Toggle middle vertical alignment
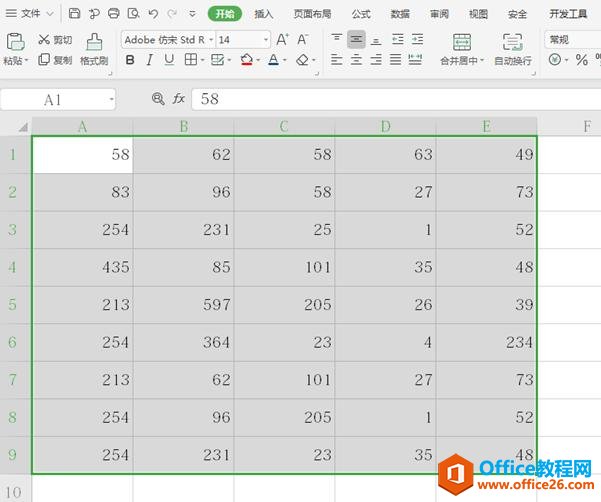The height and width of the screenshot is (502, 601). click(356, 39)
